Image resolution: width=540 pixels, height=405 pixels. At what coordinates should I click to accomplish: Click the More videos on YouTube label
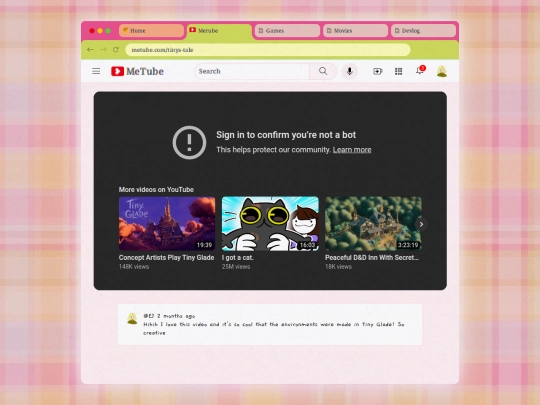tap(156, 189)
